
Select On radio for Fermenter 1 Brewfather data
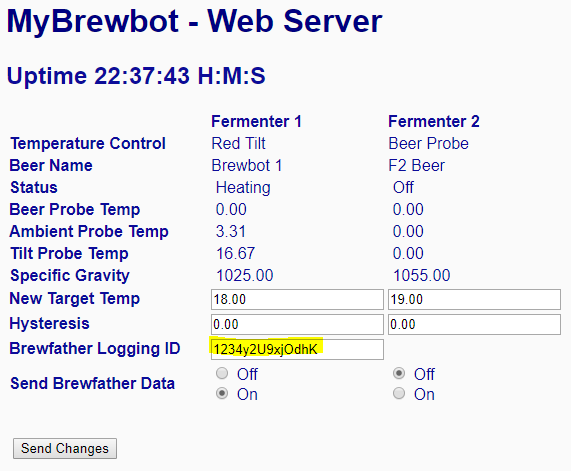click(x=222, y=393)
